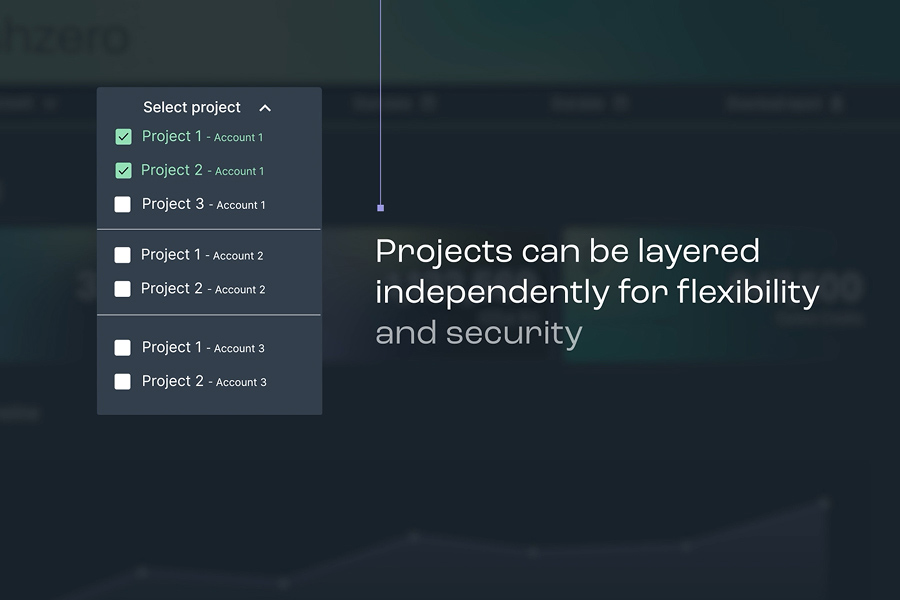This screenshot has width=900, height=600.
Task: Select the Project 2 - Account 2 label
Action: [x=203, y=289]
